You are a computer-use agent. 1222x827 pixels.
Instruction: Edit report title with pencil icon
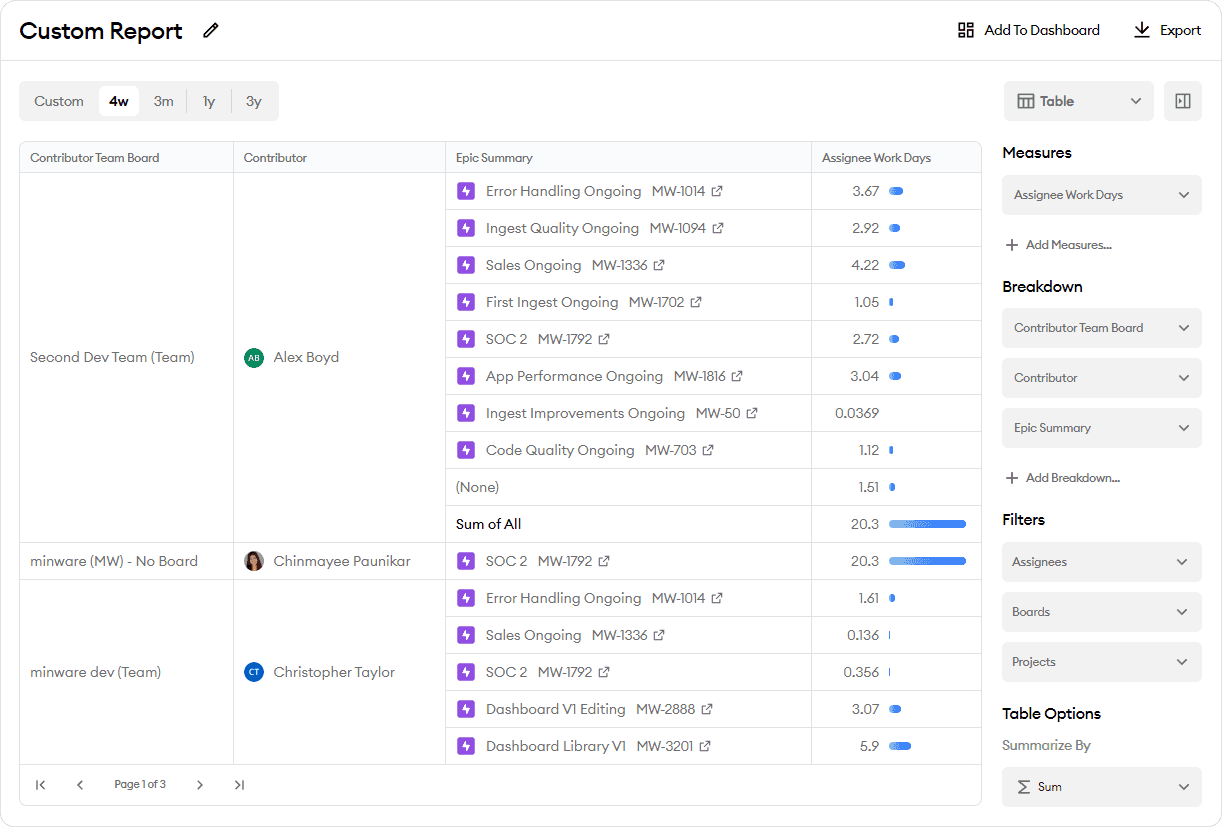pyautogui.click(x=210, y=30)
